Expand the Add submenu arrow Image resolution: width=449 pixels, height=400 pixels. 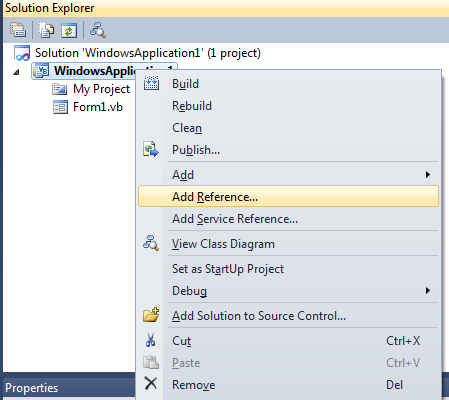click(x=428, y=175)
